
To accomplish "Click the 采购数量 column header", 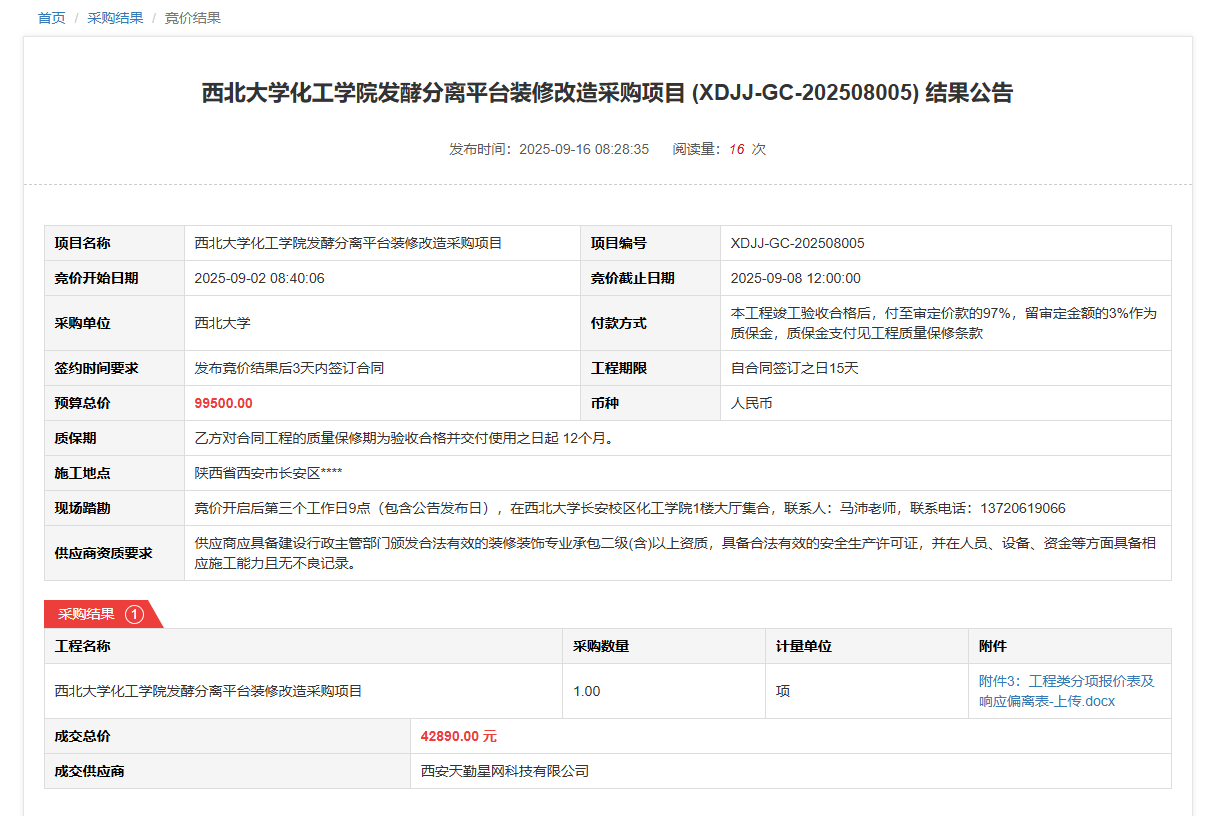I will pos(600,646).
